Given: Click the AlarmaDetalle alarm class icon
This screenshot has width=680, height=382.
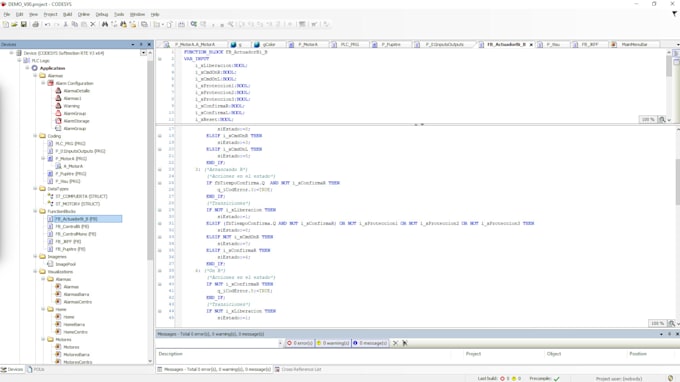Looking at the screenshot, I should [58, 91].
